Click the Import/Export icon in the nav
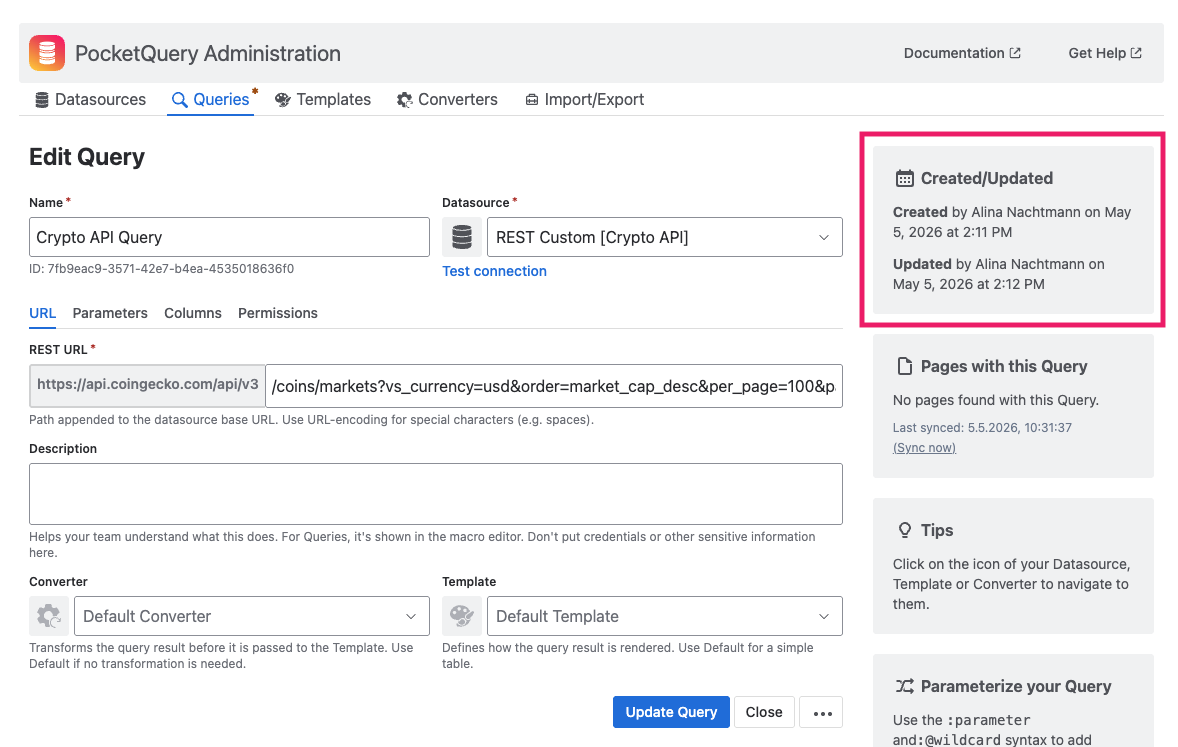The image size is (1178, 747). click(x=532, y=100)
